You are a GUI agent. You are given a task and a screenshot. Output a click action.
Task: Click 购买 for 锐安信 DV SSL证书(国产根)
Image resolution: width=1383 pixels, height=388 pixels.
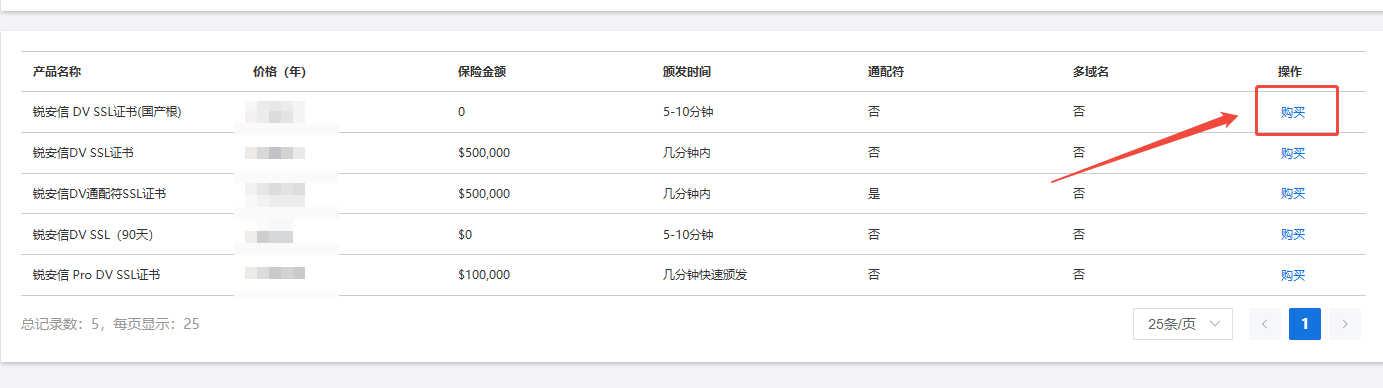pos(1293,113)
